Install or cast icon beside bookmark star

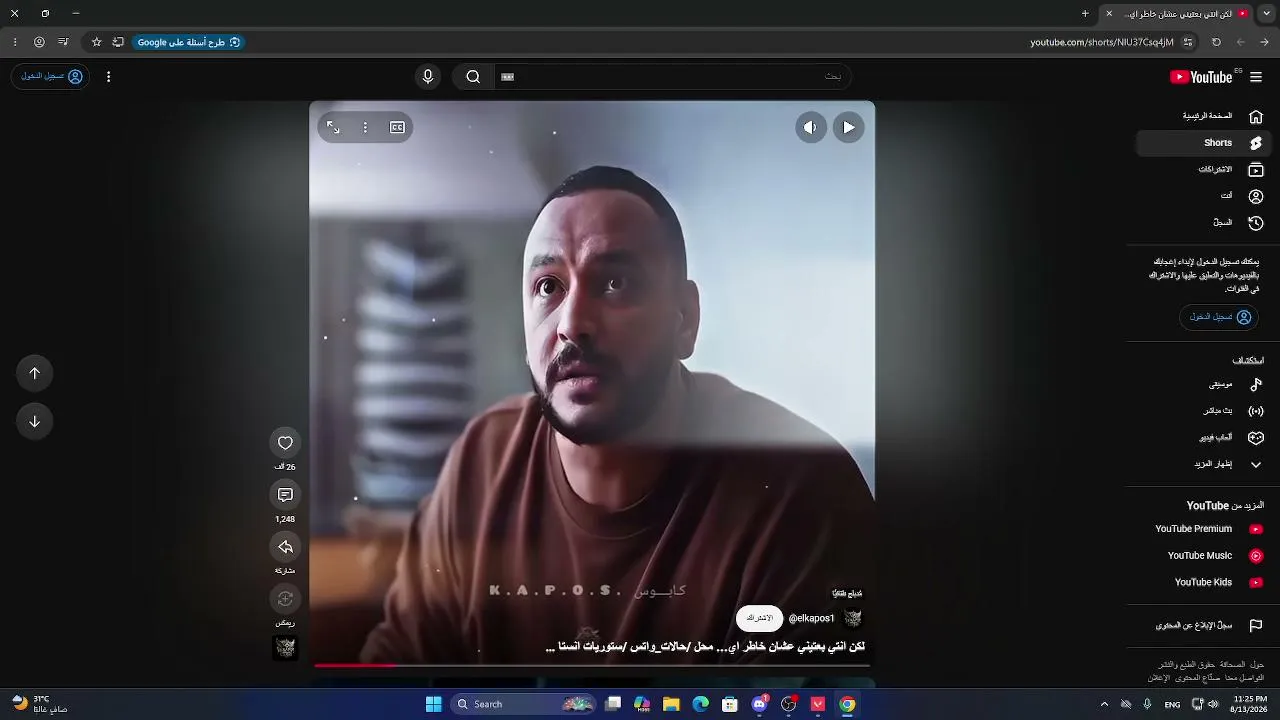(x=118, y=42)
